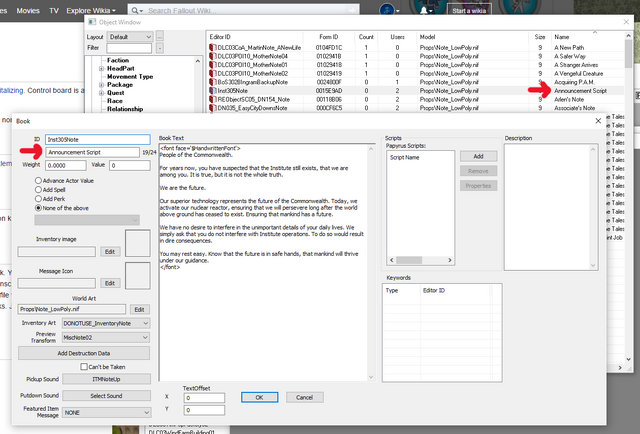Click the Object Window title icon

pos(92,22)
